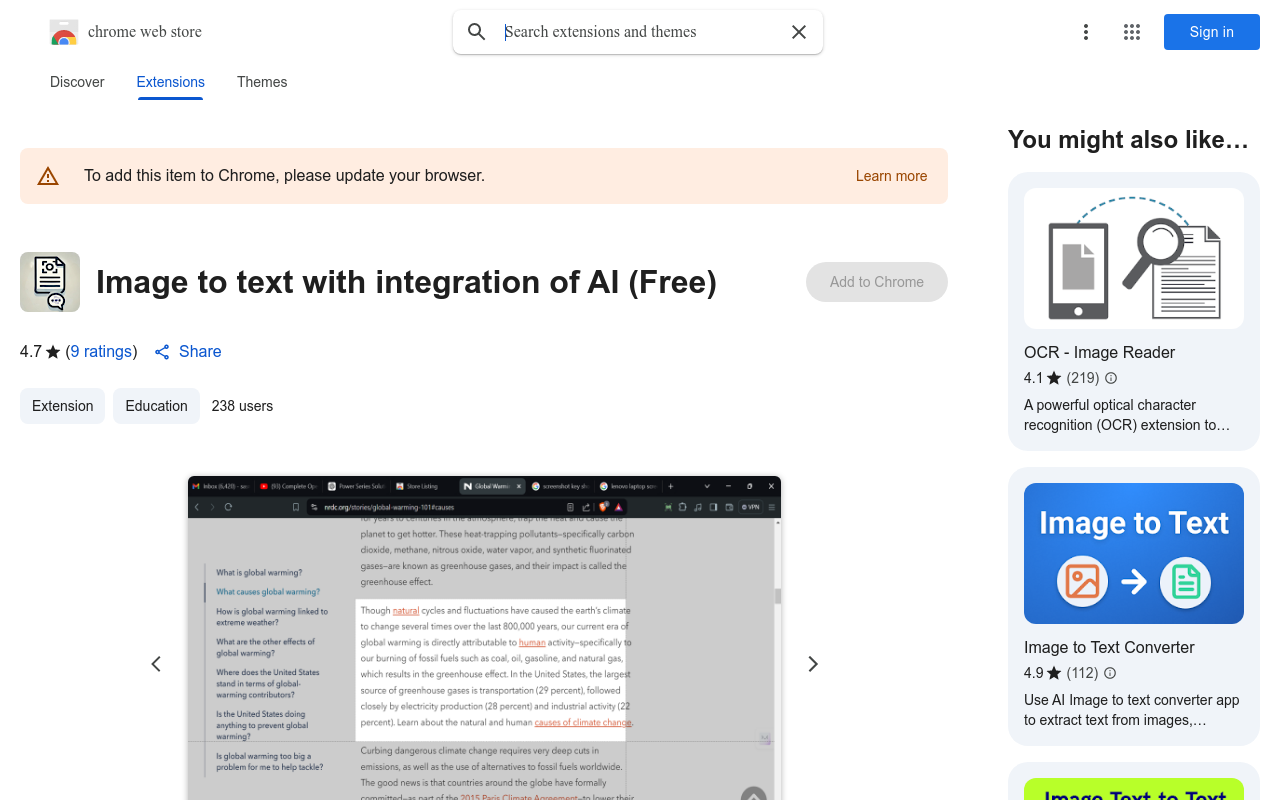Click the Share link text
Image resolution: width=1280 pixels, height=800 pixels.
200,352
